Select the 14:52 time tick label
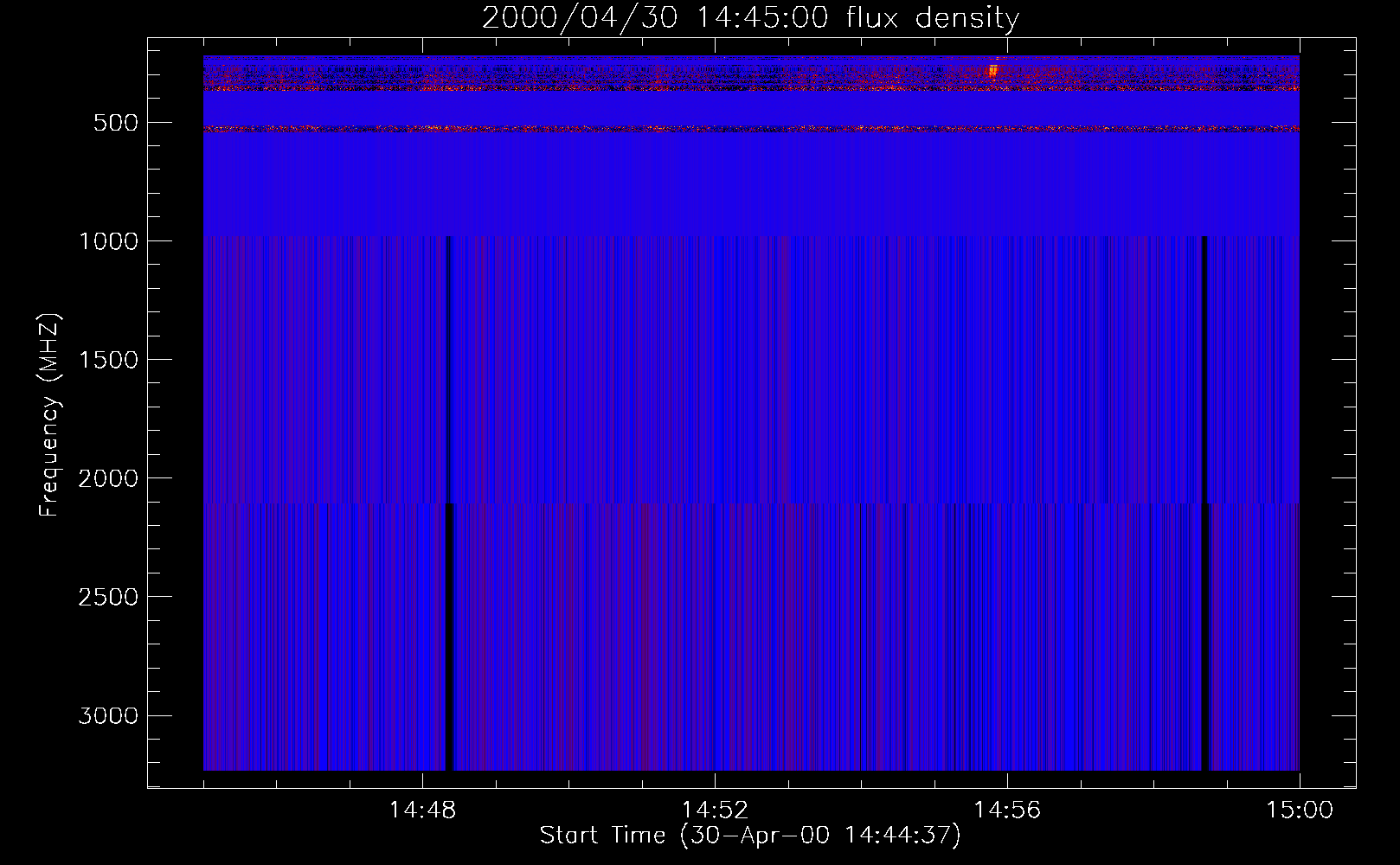1400x865 pixels. (x=715, y=811)
